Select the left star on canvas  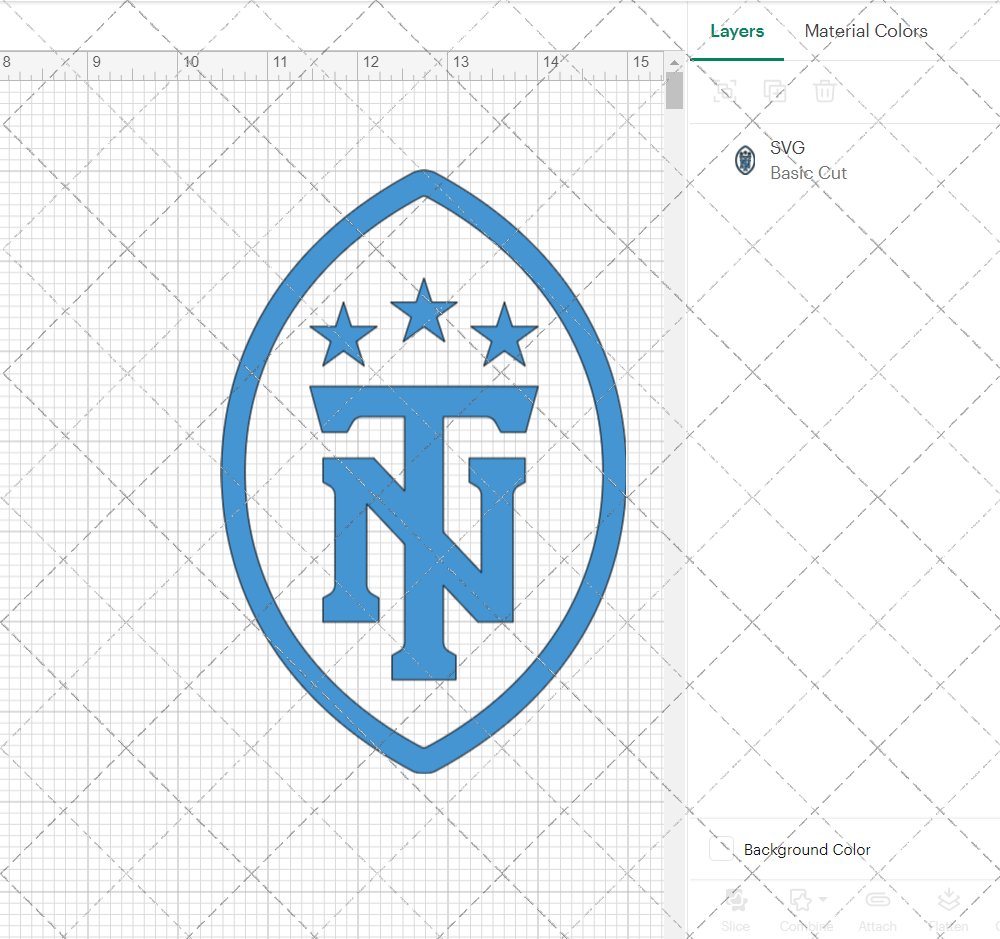[343, 336]
